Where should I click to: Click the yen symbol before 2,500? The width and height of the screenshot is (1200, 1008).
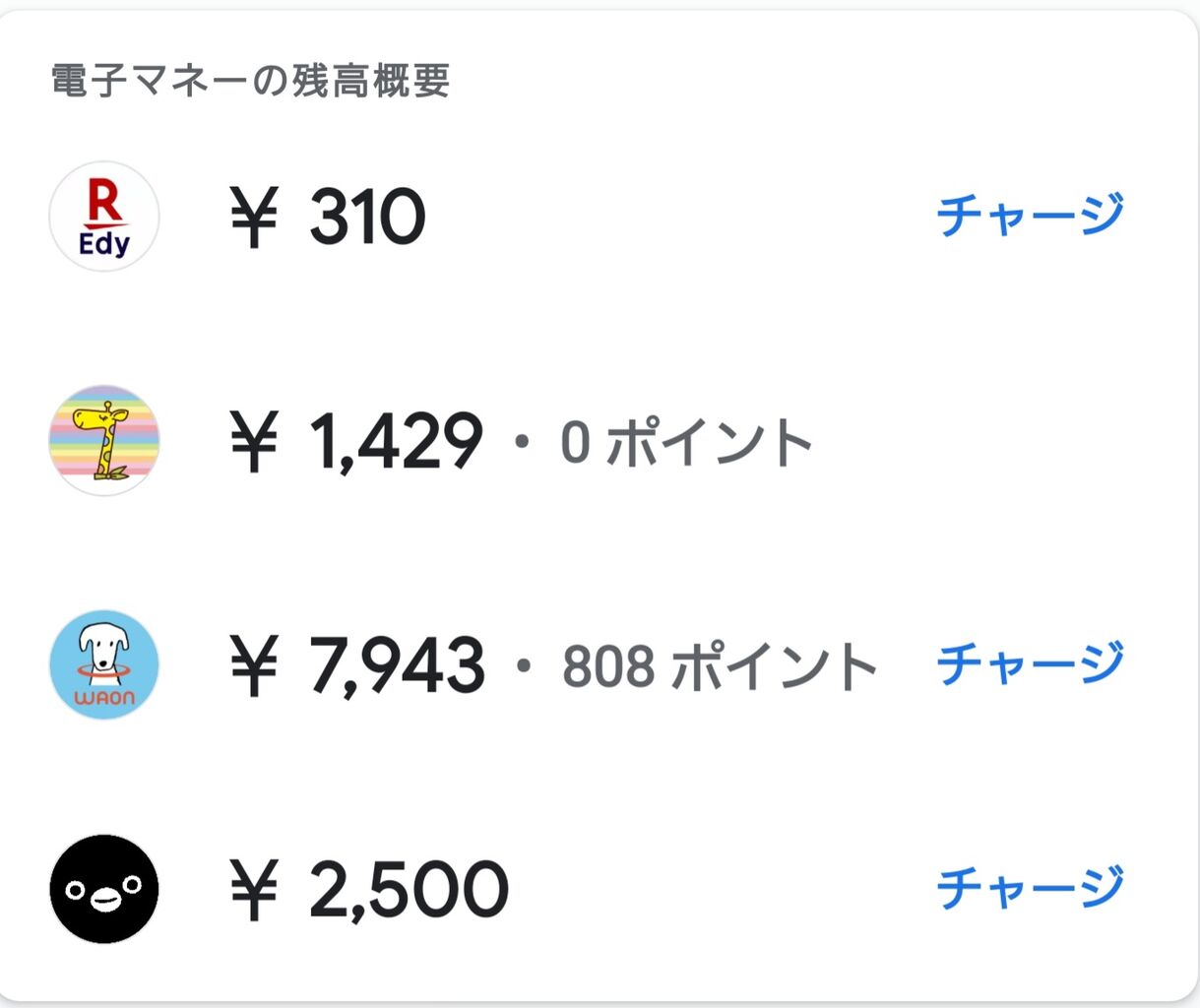point(254,890)
